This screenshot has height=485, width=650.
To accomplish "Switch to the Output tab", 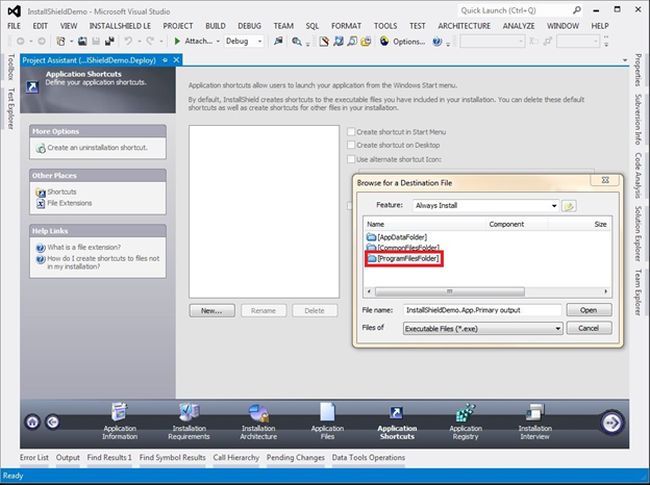I will 68,458.
